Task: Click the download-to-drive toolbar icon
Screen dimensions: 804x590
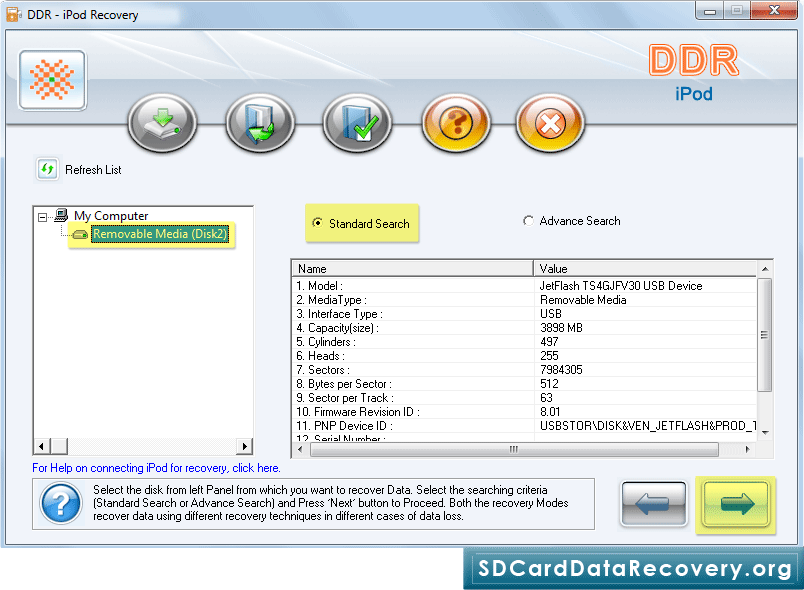Action: (x=162, y=123)
